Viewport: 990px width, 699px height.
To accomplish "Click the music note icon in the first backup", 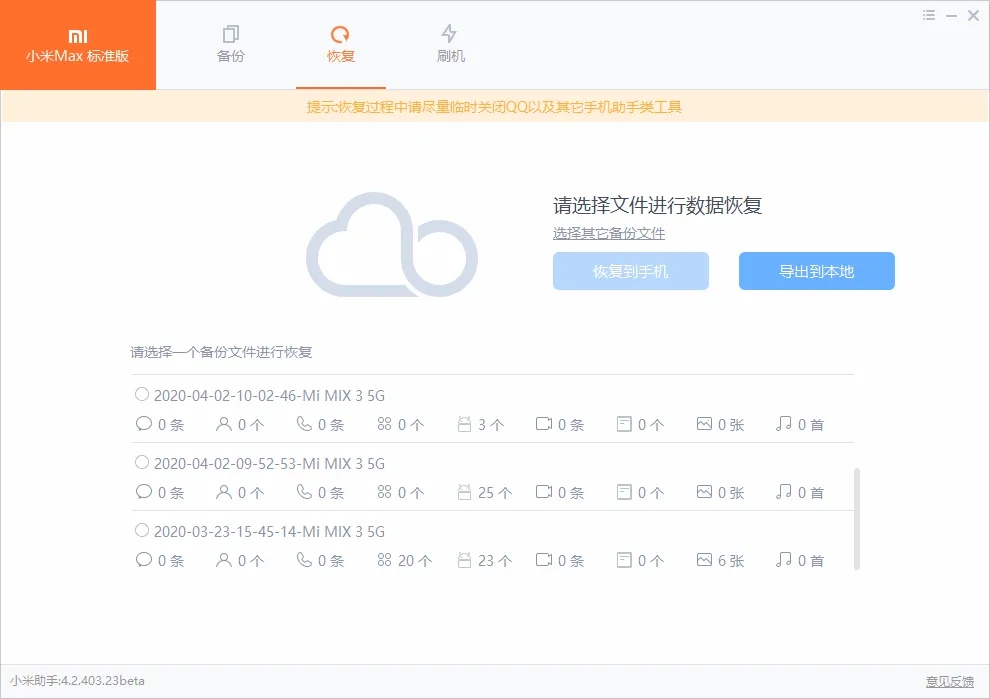I will [x=781, y=424].
